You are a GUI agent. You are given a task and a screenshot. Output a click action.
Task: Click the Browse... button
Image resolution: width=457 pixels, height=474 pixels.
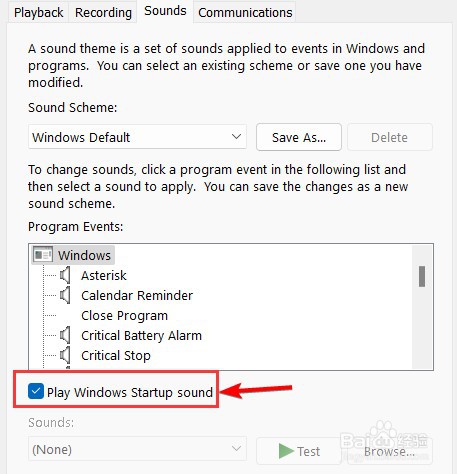point(390,451)
